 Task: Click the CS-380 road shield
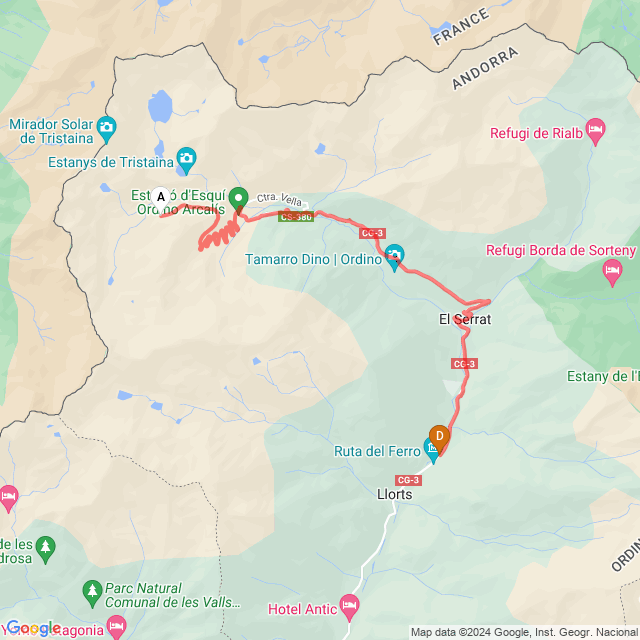click(296, 217)
